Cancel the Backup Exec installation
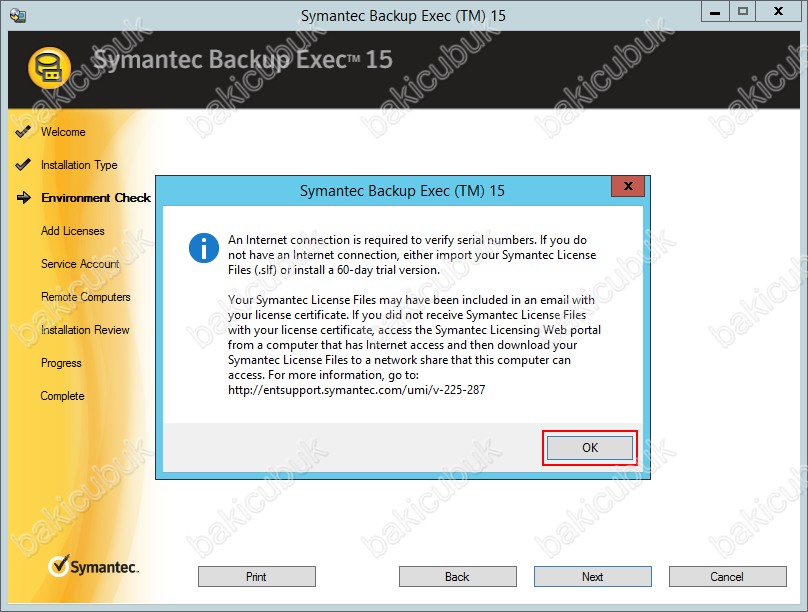808x612 pixels. click(728, 576)
